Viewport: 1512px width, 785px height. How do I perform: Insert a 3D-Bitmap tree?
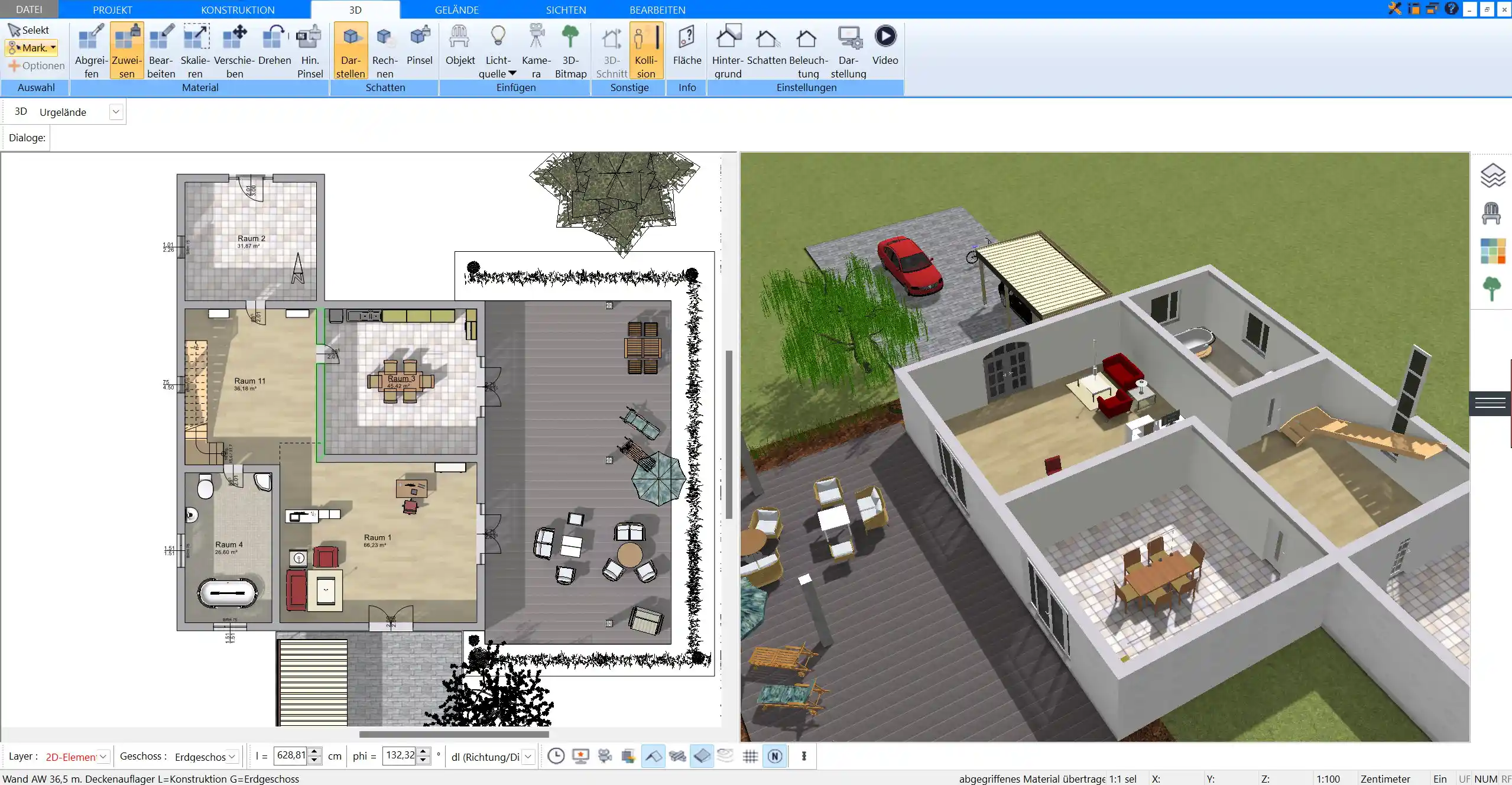[x=570, y=51]
